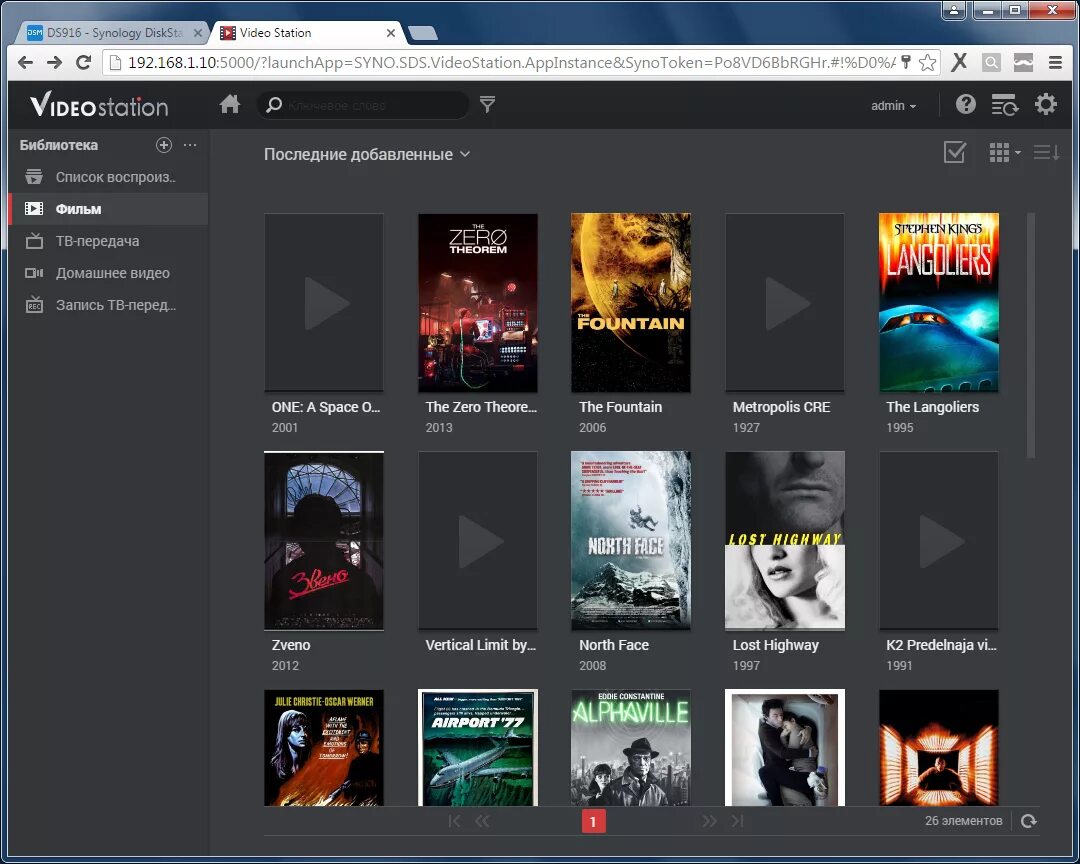Click the saved password key icon
This screenshot has height=864, width=1080.
(906, 63)
